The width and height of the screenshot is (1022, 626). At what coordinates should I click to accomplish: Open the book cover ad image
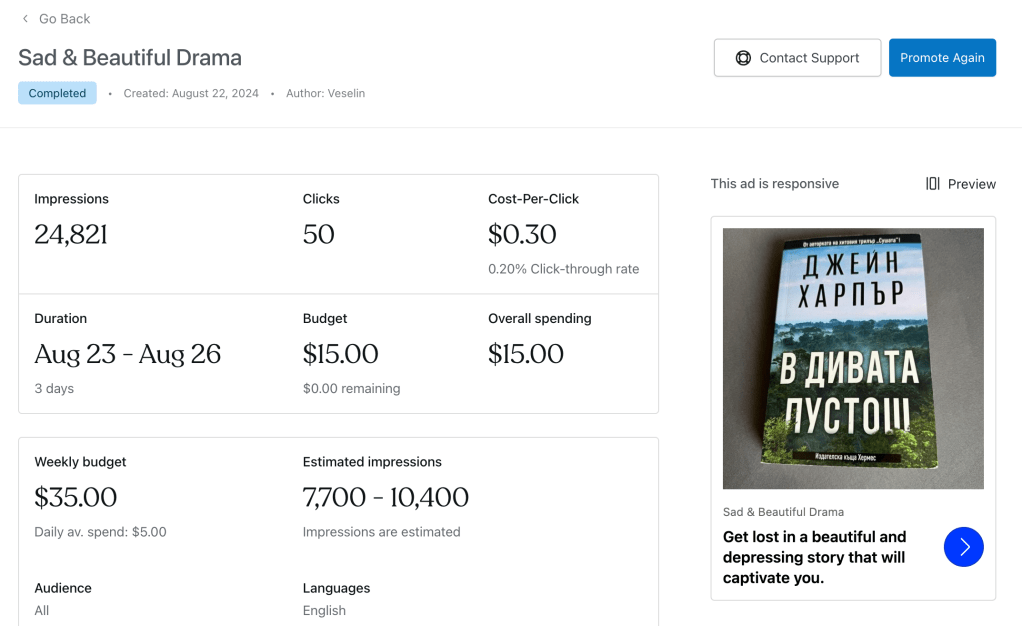click(x=853, y=358)
